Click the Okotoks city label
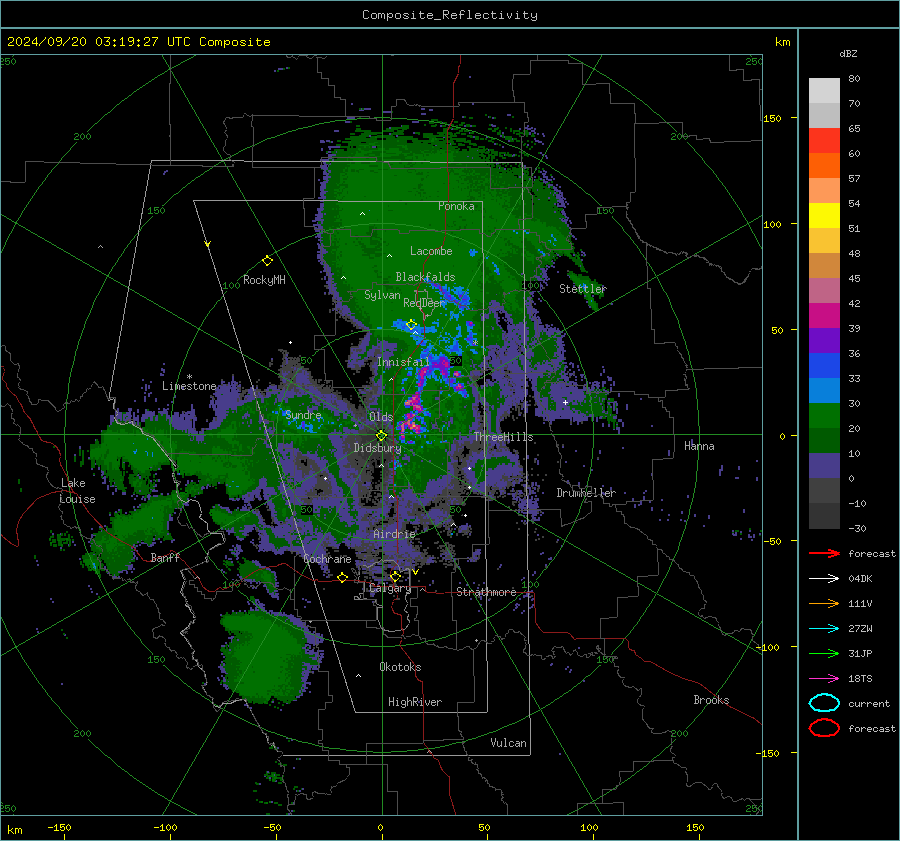 click(400, 667)
